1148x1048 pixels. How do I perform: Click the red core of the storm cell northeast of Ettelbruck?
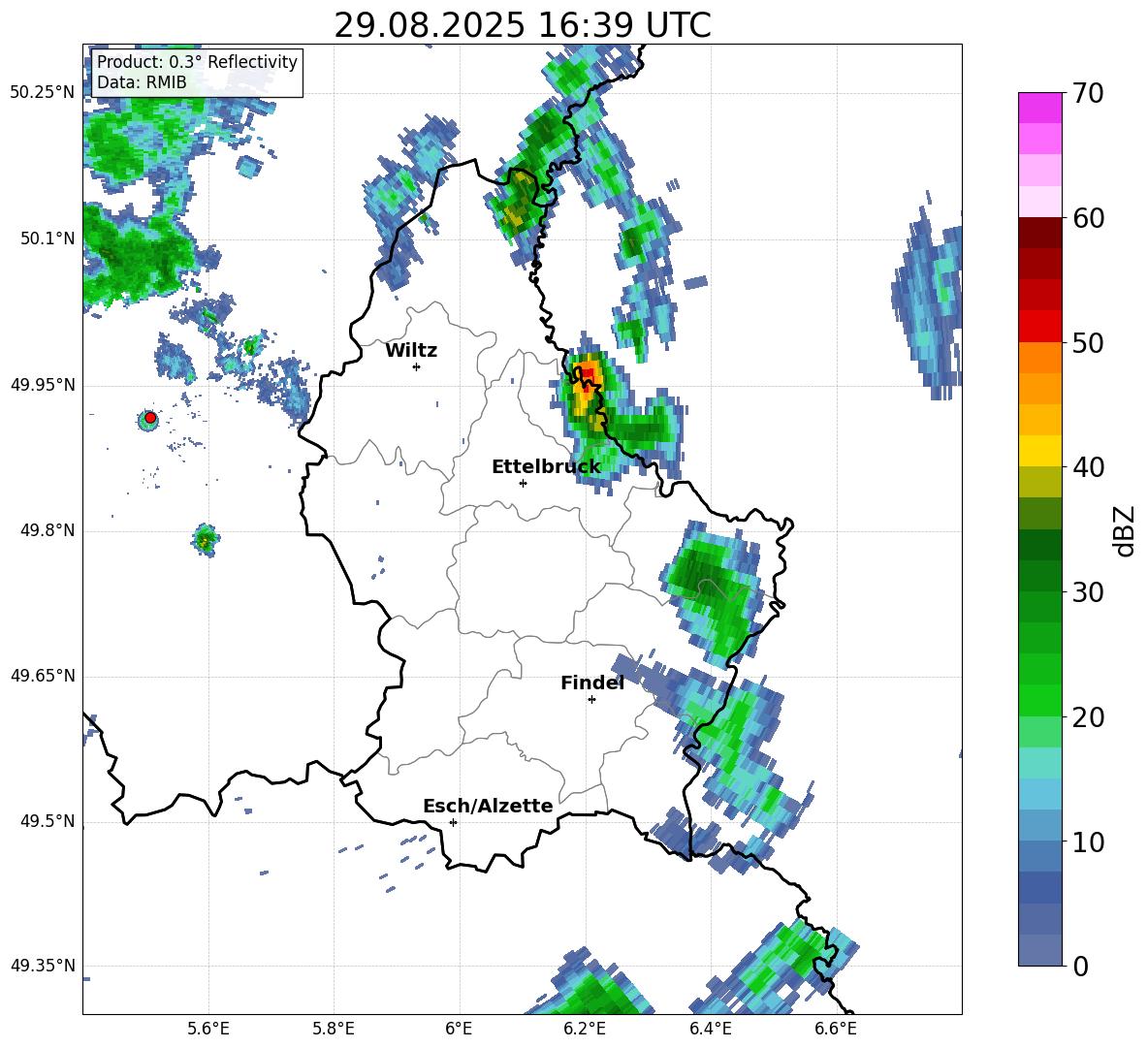pos(588,375)
